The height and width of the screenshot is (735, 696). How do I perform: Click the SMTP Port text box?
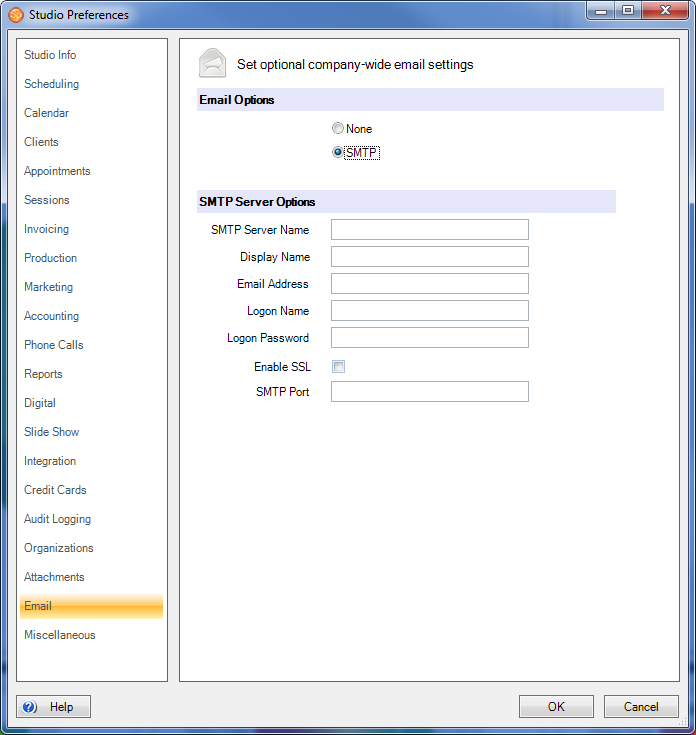(x=429, y=392)
